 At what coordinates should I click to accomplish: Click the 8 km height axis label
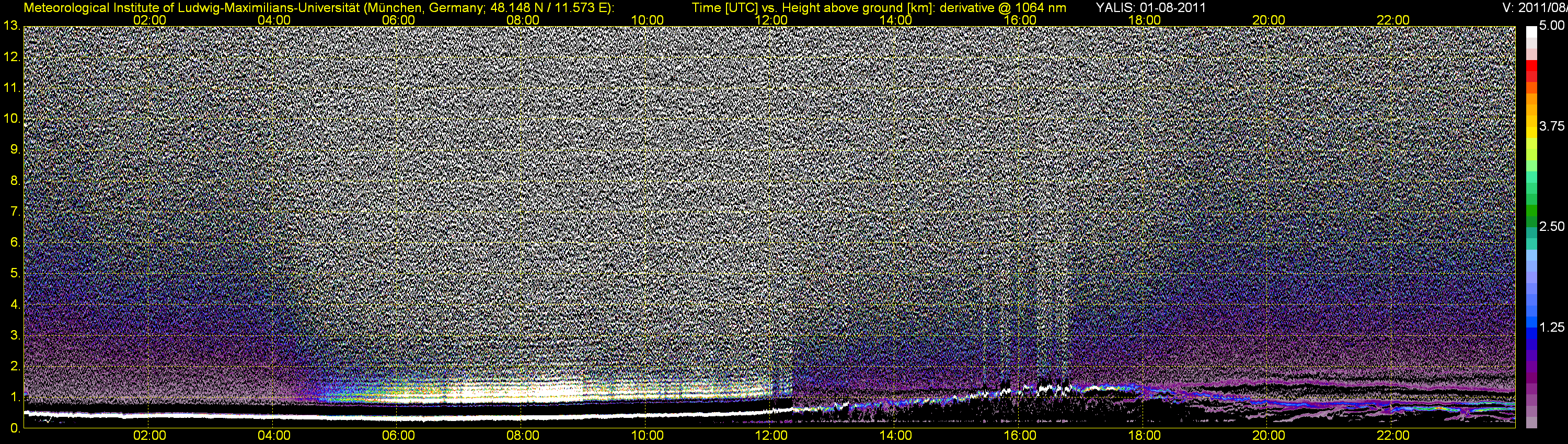coord(16,181)
